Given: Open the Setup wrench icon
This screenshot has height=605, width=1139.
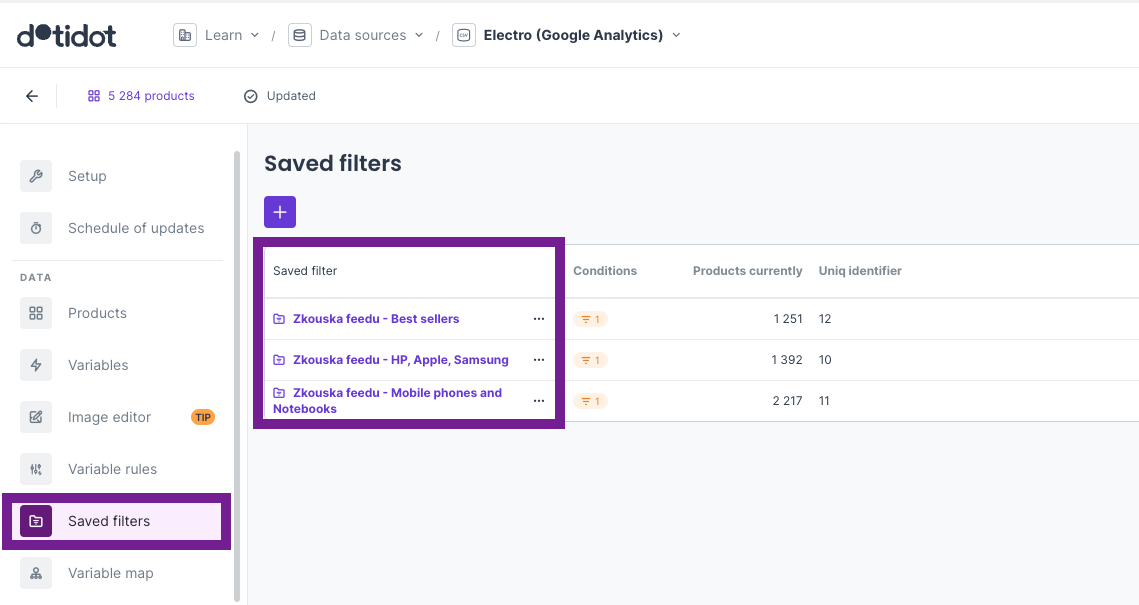Looking at the screenshot, I should pos(36,176).
